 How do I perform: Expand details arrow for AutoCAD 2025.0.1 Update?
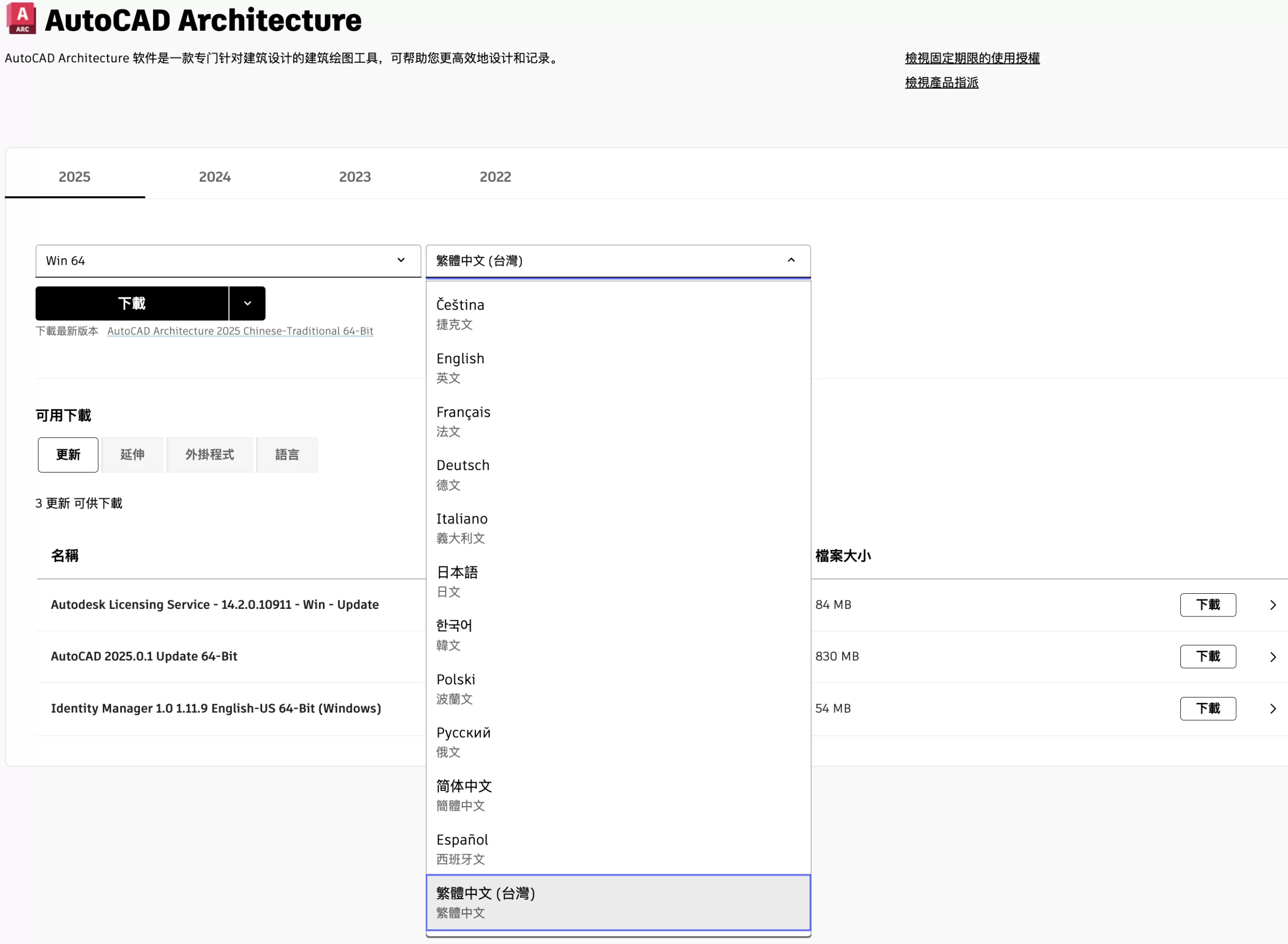tap(1272, 657)
